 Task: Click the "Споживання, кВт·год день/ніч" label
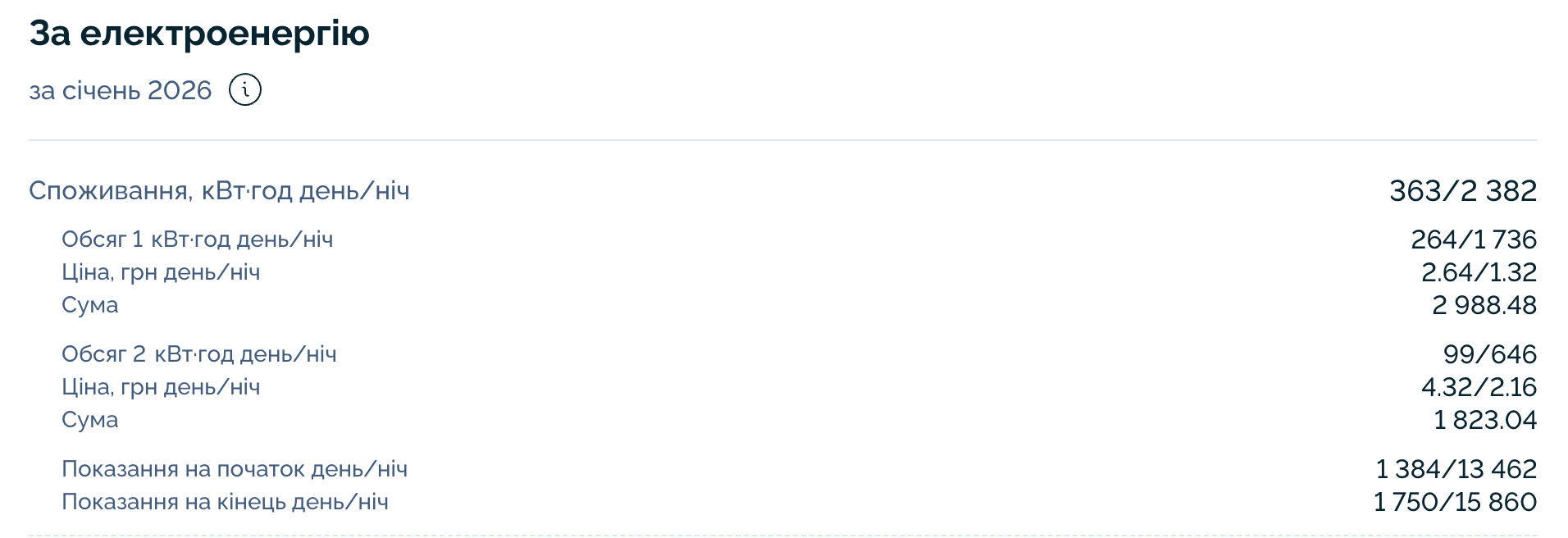(x=219, y=191)
